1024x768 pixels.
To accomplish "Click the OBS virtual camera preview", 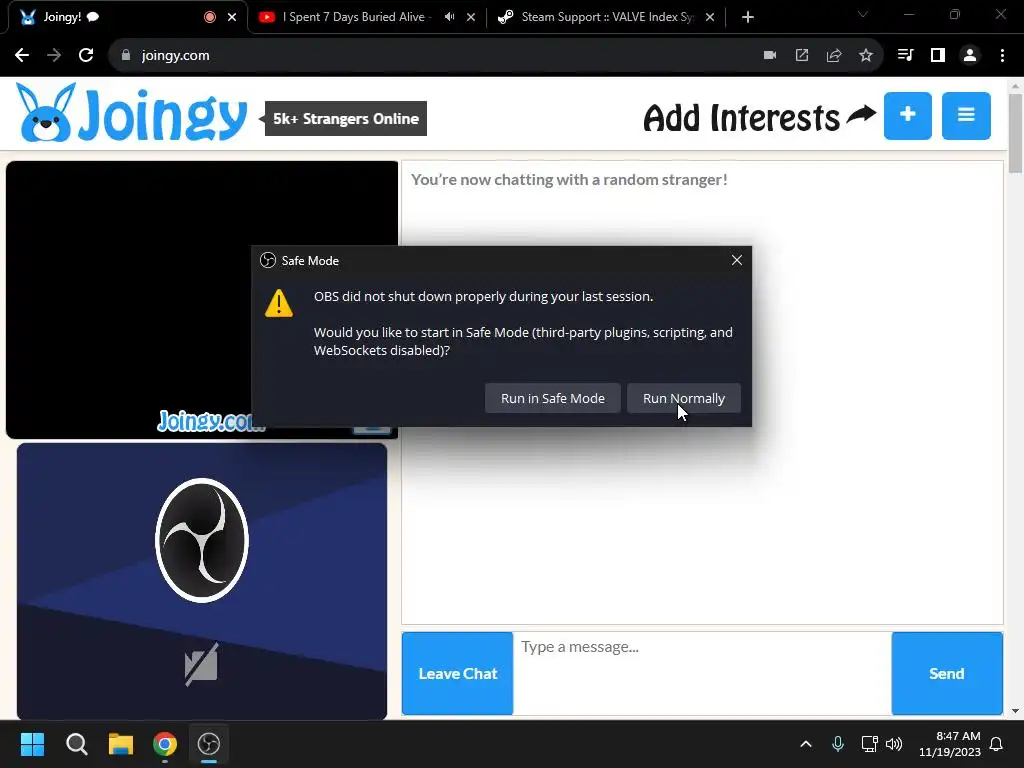I will coord(202,581).
